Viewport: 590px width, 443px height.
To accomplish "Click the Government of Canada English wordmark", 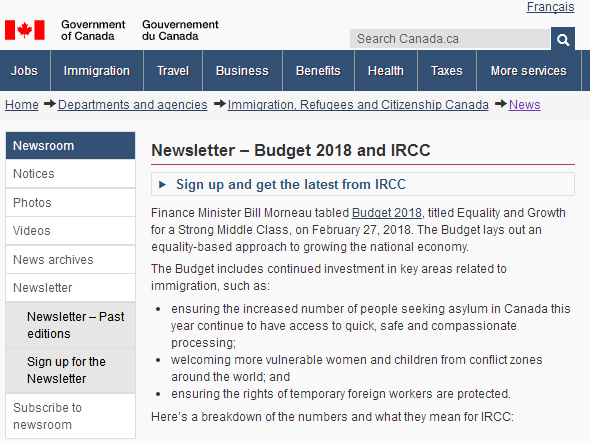I will pos(93,30).
